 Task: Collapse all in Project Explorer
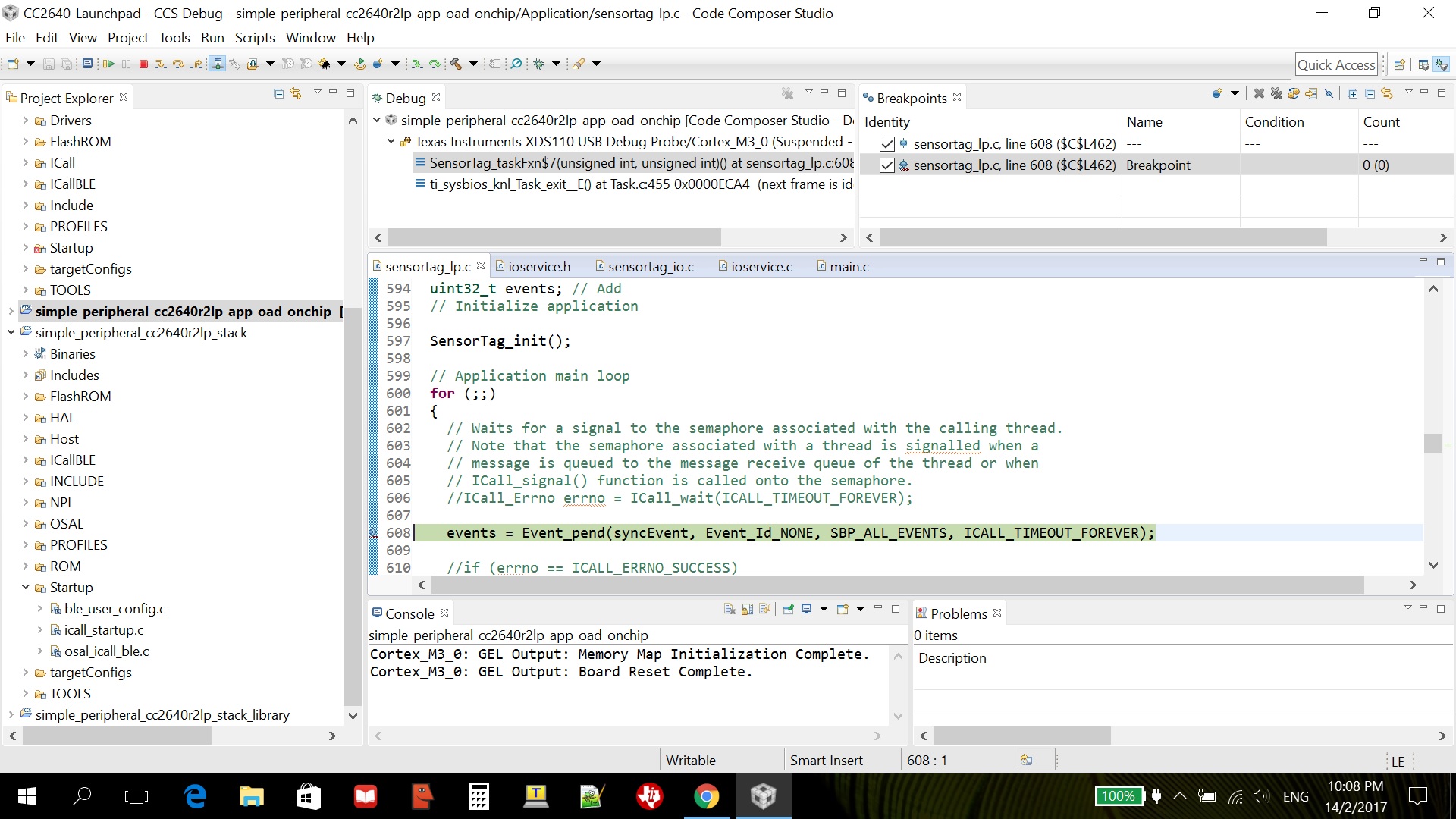[278, 93]
